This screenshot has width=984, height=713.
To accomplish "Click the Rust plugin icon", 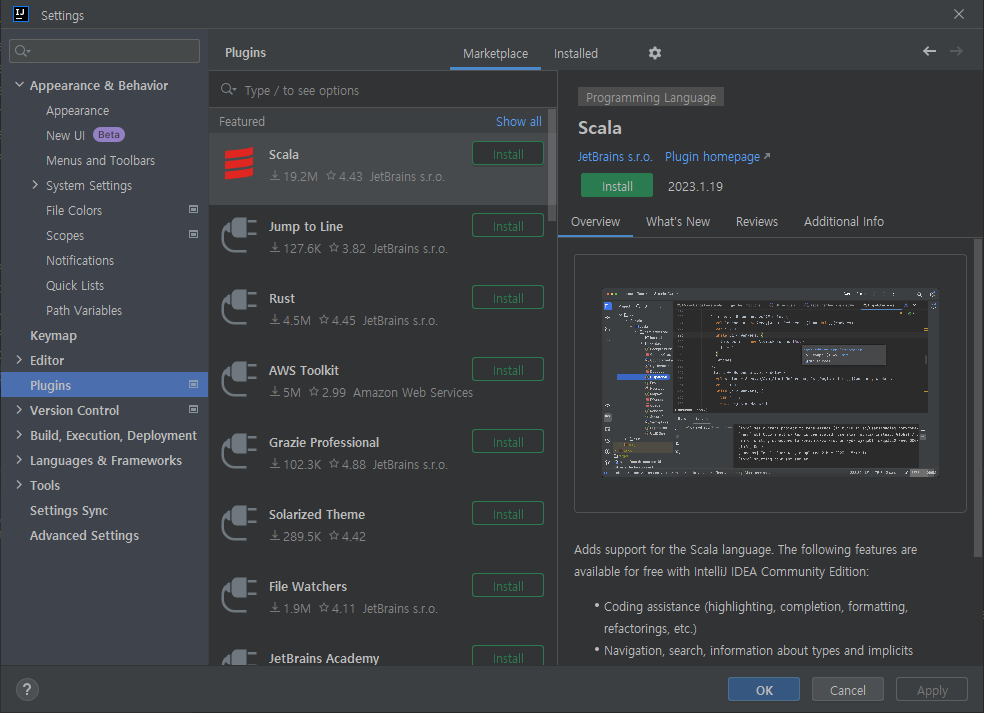I will pos(239,308).
